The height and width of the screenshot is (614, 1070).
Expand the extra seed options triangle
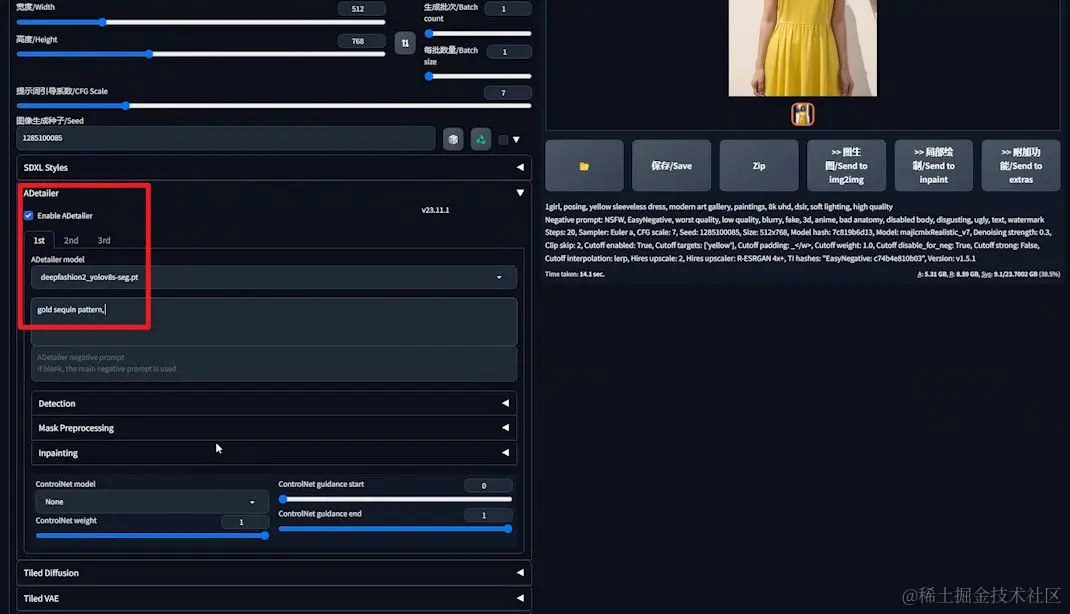[x=516, y=139]
